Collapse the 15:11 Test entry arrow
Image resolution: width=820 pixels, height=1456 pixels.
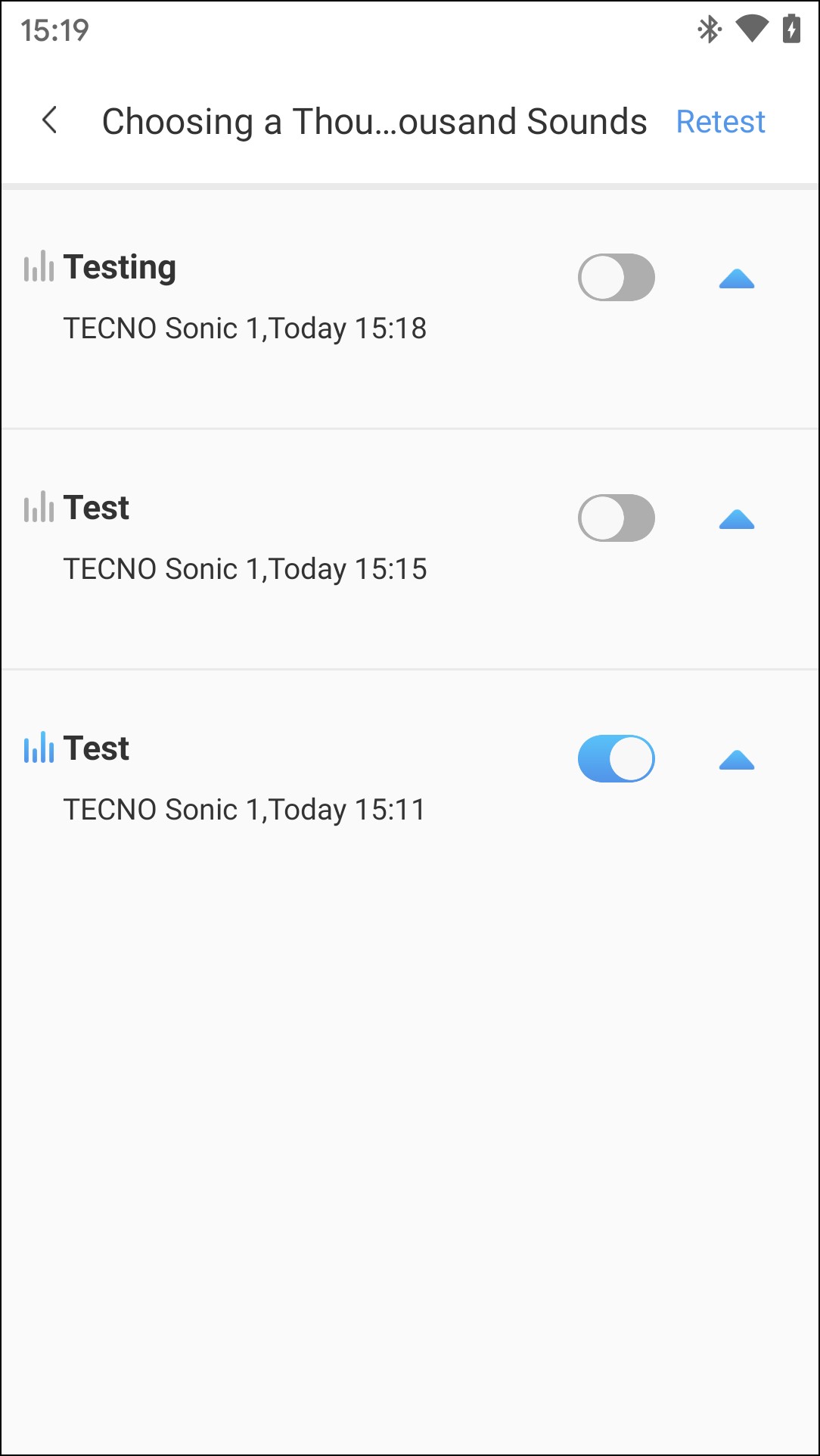click(x=737, y=761)
